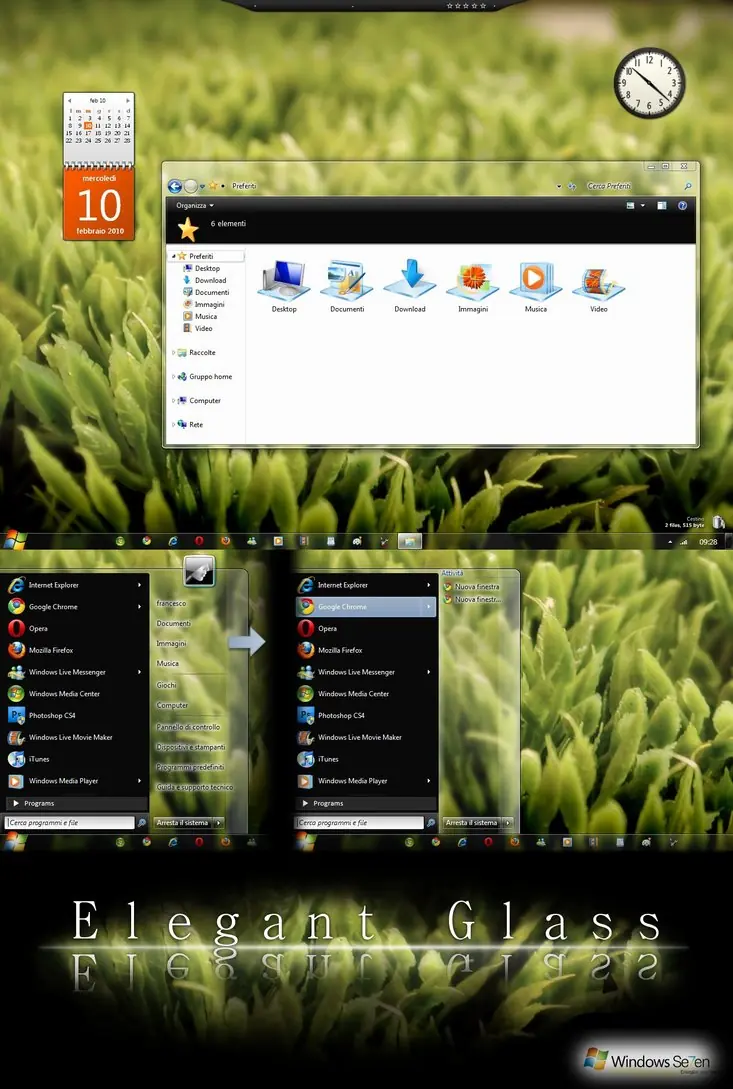
Task: Open the Cestino recycle bin icon
Action: pyautogui.click(x=718, y=522)
